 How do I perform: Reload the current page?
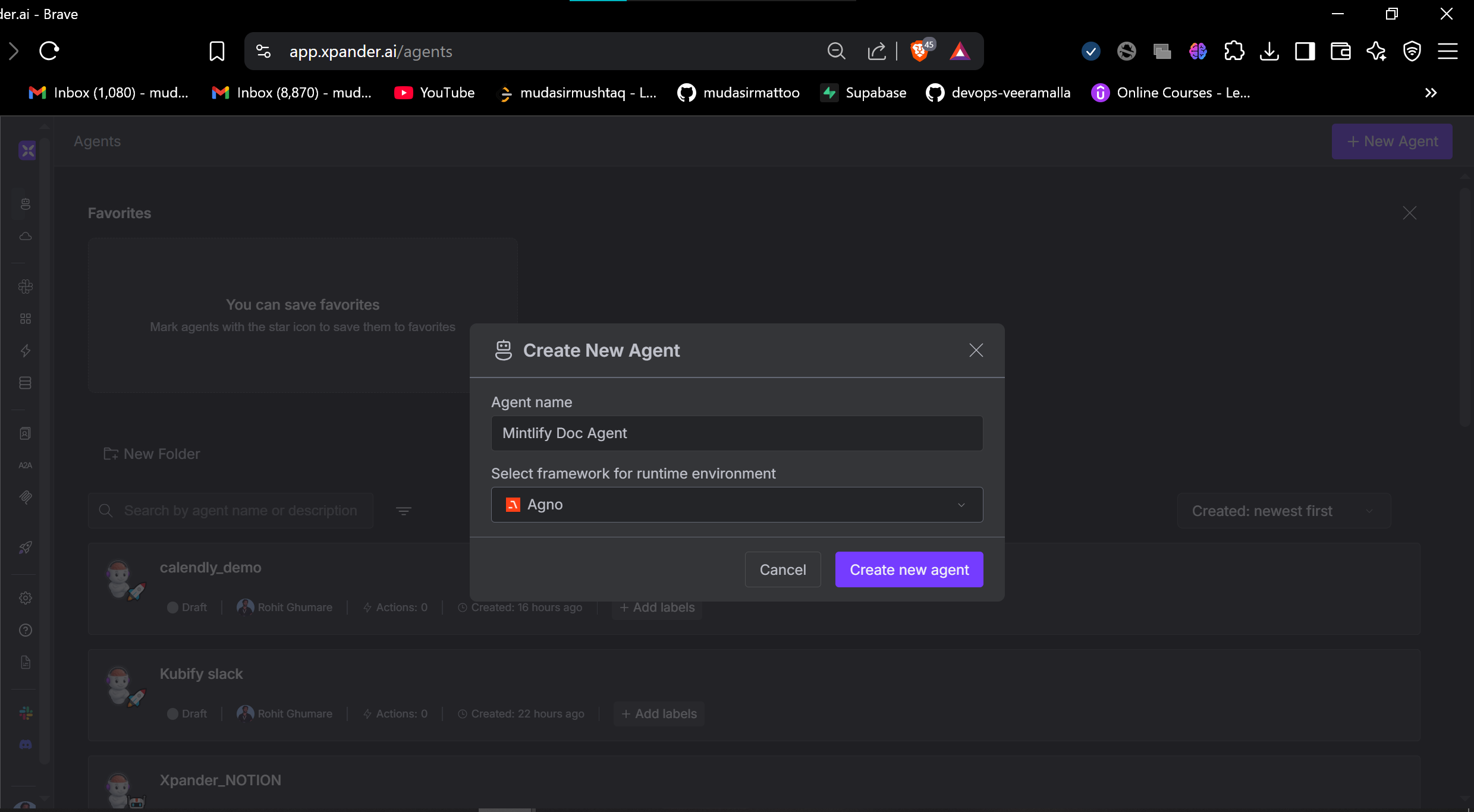(x=49, y=52)
